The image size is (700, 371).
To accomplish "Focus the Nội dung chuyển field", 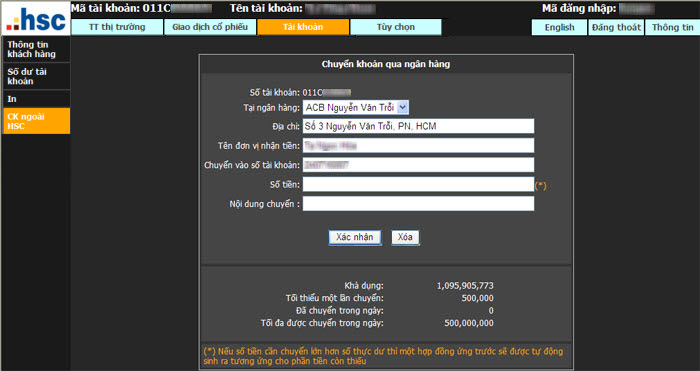I will click(x=418, y=204).
